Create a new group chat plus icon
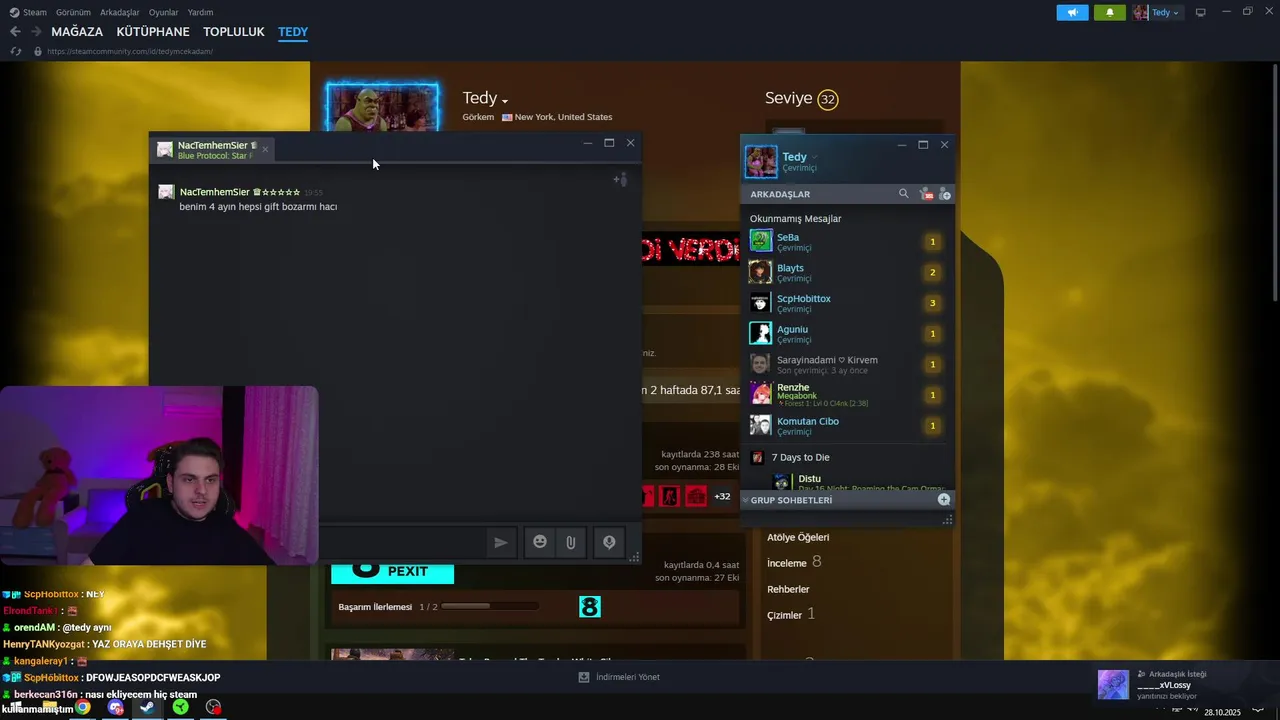The height and width of the screenshot is (720, 1280). 944,499
